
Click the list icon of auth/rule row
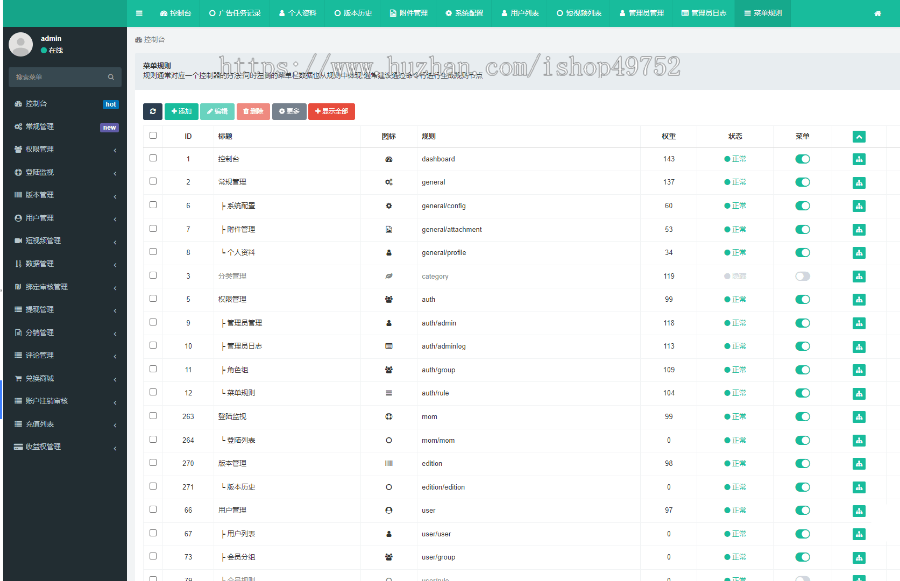pos(389,393)
